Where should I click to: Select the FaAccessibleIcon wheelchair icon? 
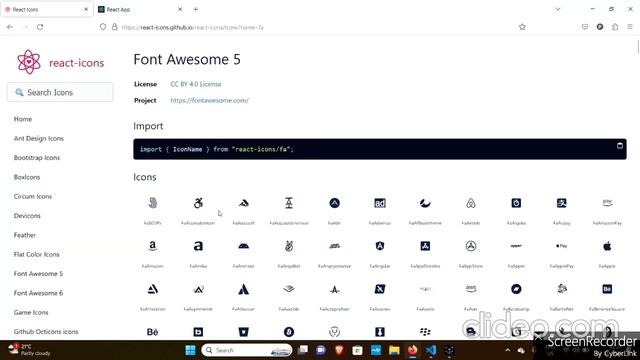click(x=198, y=203)
